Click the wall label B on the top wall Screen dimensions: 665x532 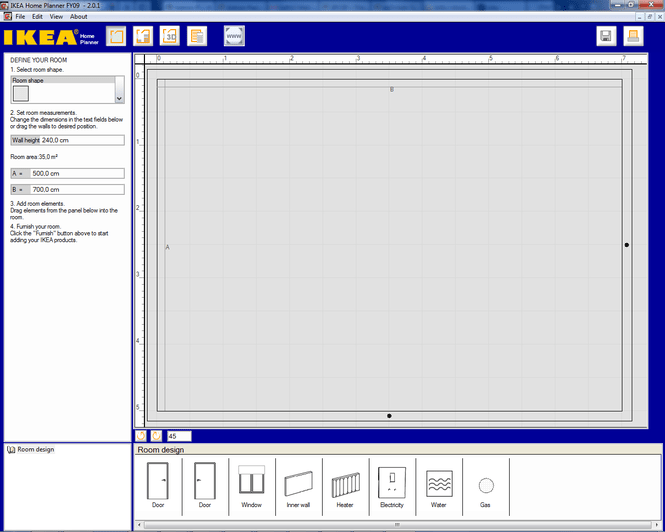(x=392, y=90)
